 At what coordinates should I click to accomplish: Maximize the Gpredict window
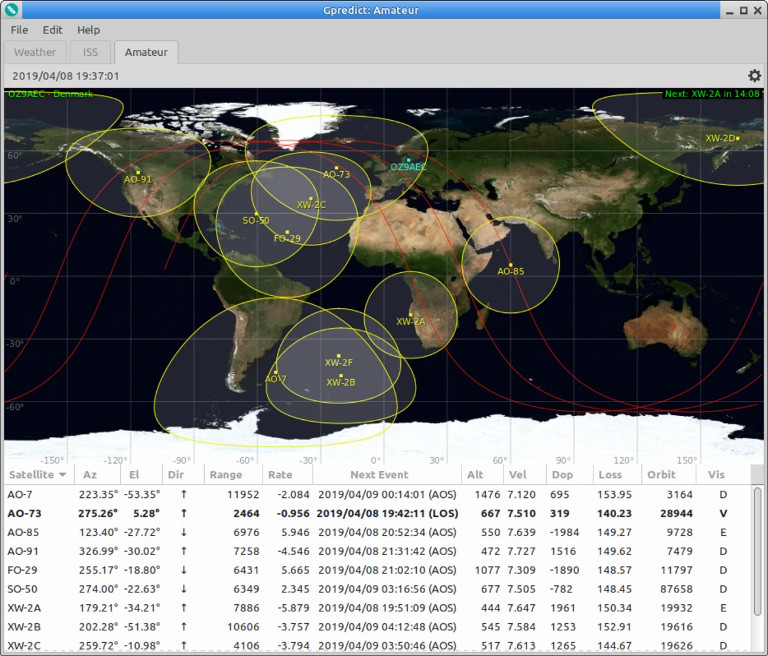744,10
